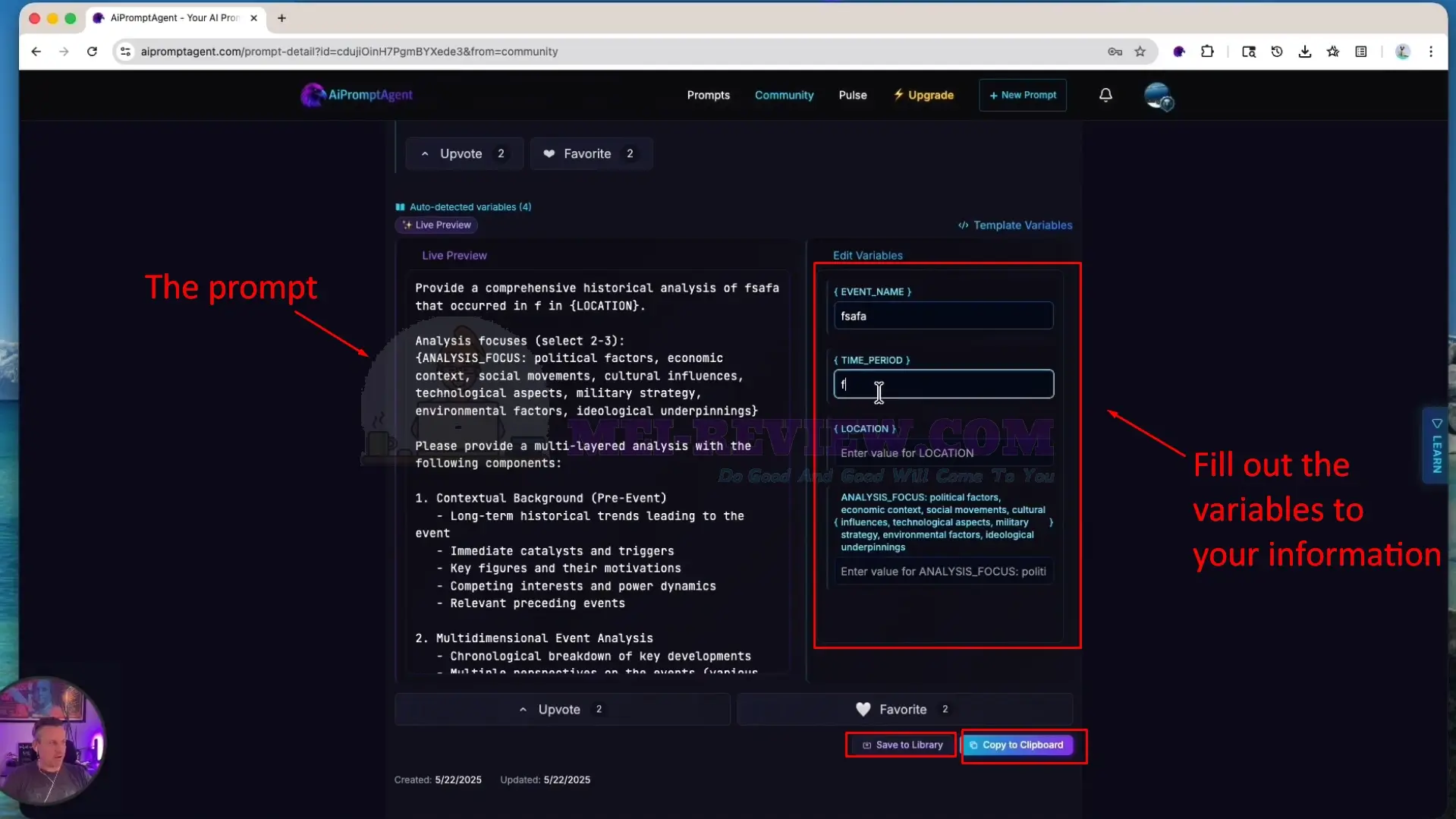This screenshot has height=819, width=1456.
Task: Click the notifications bell icon
Action: pos(1105,95)
